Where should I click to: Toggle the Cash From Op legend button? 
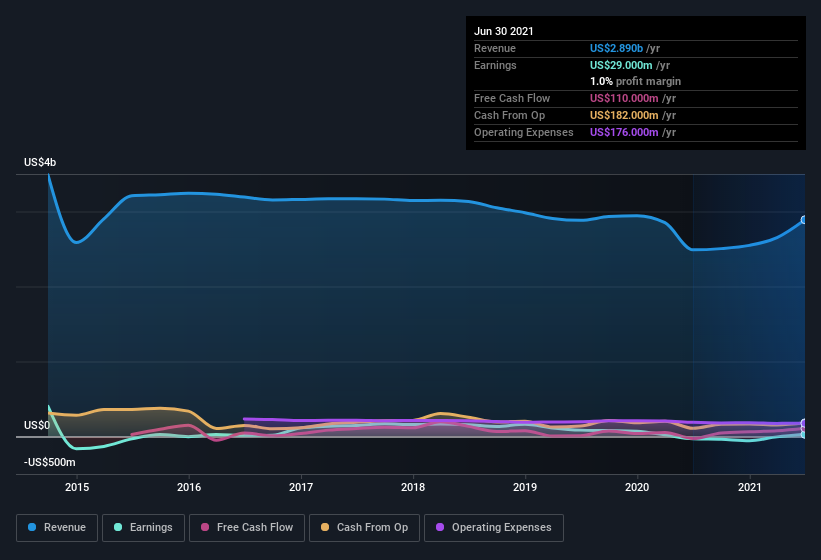tap(364, 528)
